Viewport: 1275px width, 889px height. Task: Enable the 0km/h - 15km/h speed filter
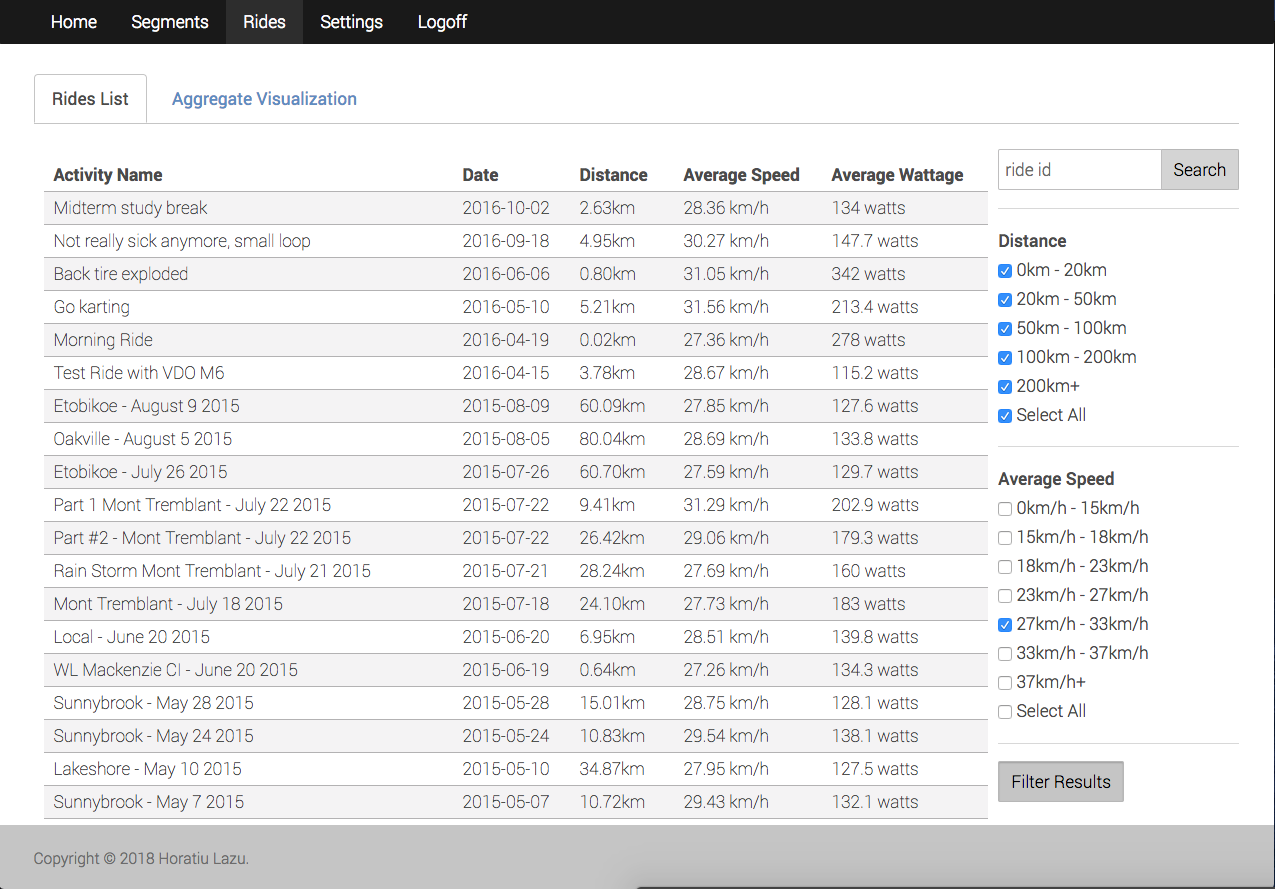click(x=1005, y=509)
